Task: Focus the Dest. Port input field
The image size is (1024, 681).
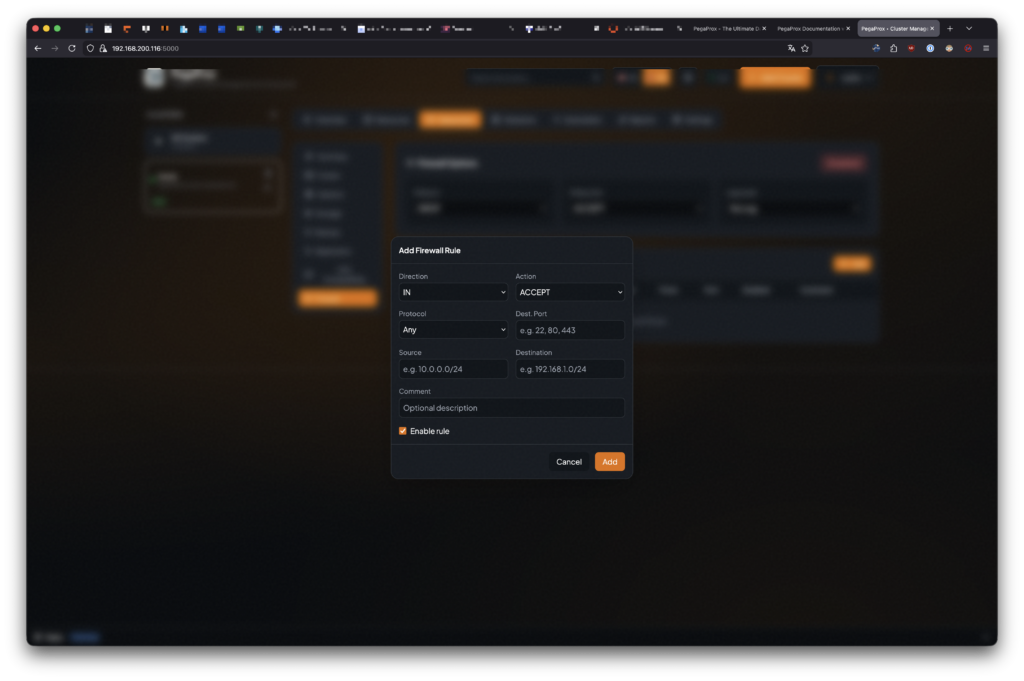Action: tap(570, 330)
